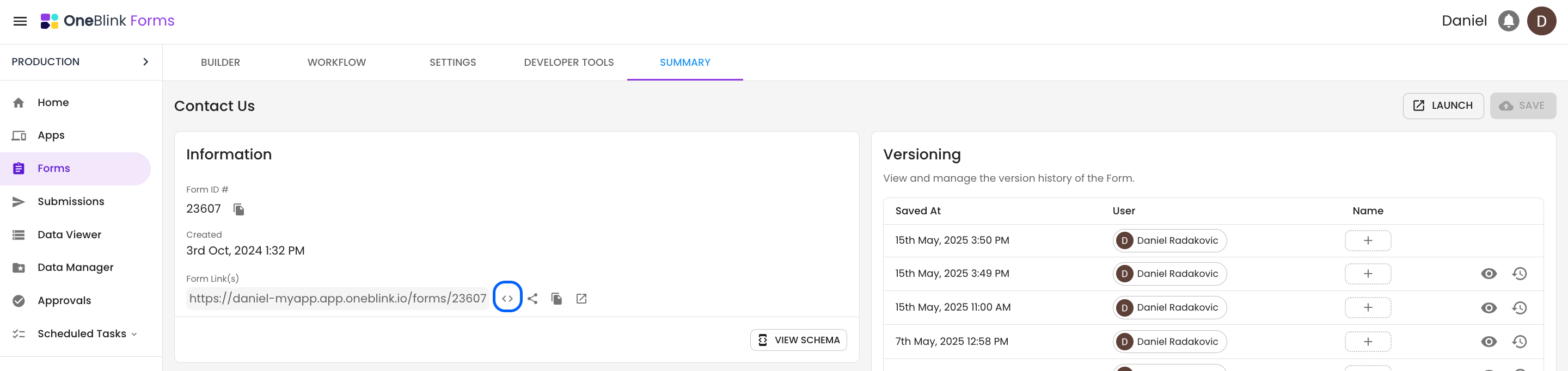Open Home in the sidebar

click(76, 103)
